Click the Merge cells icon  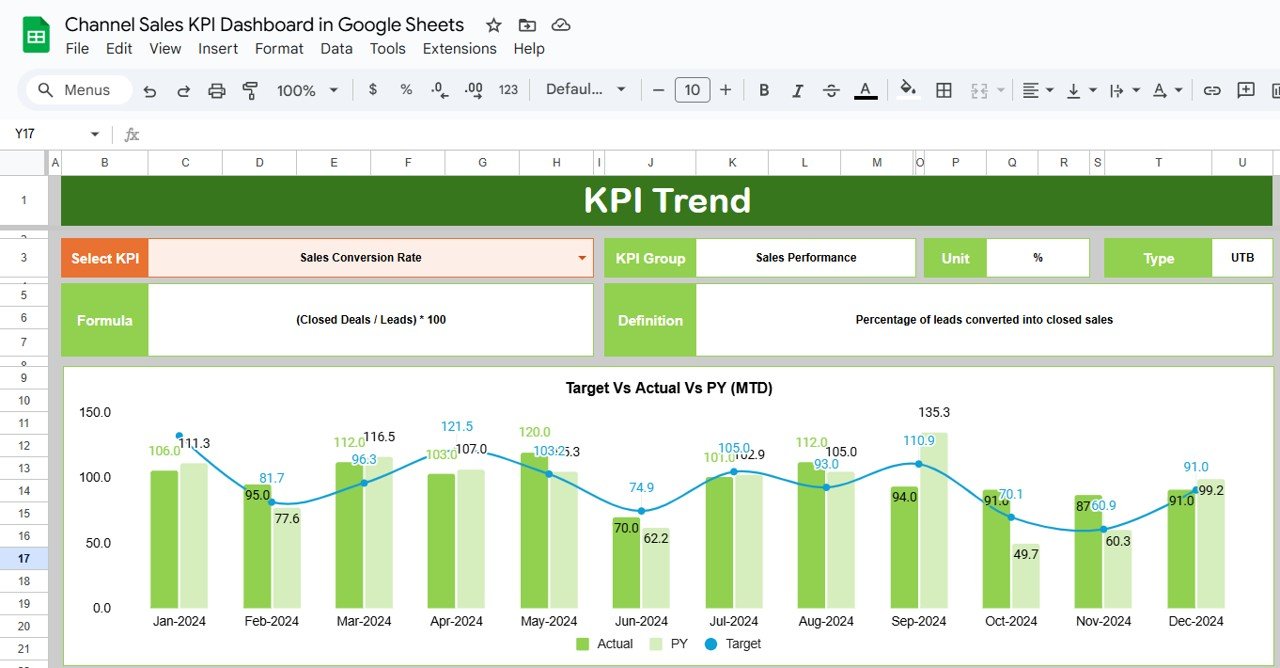click(978, 90)
